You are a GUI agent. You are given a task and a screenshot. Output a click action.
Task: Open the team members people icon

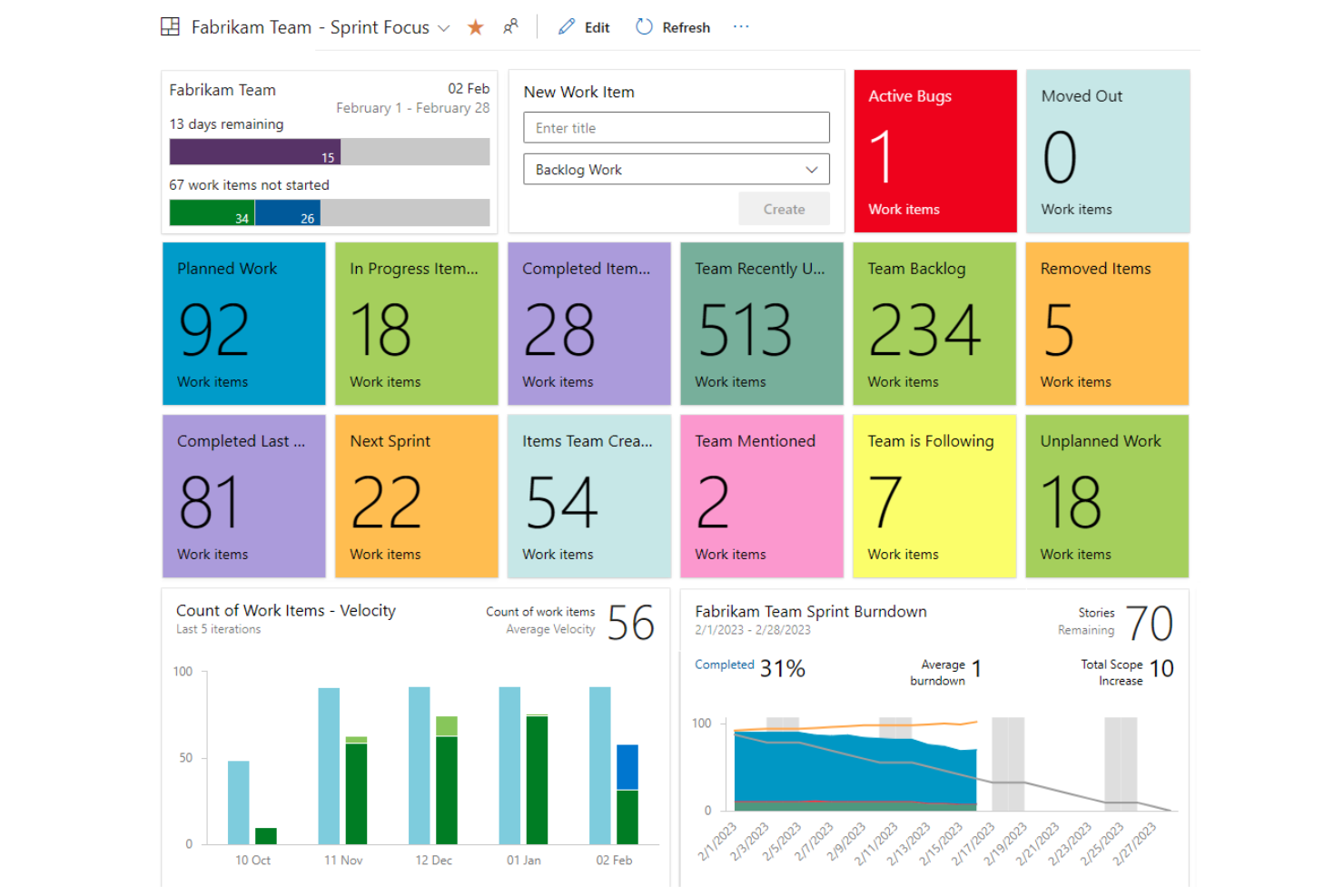(x=511, y=26)
